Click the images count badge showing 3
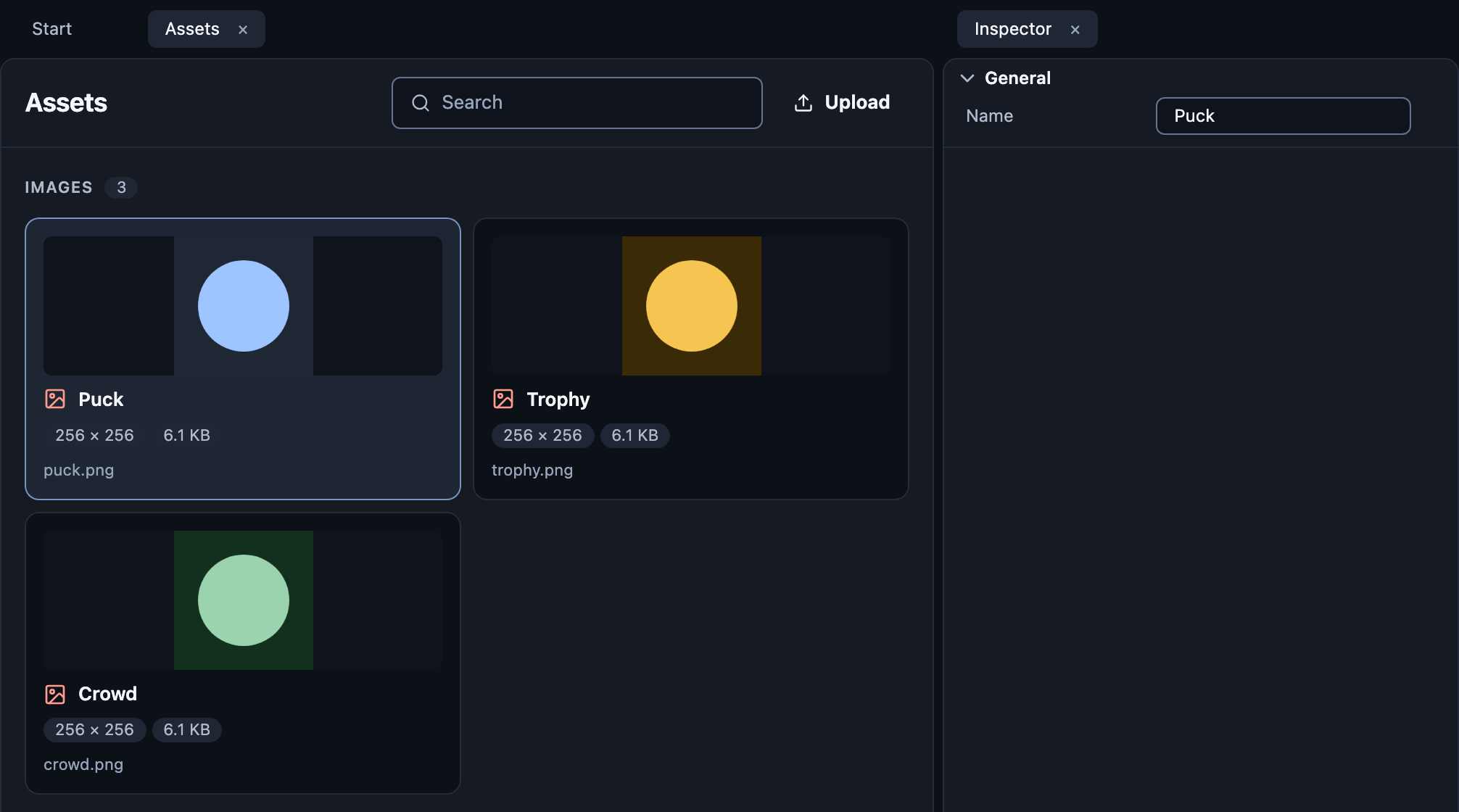The image size is (1459, 812). coord(121,188)
